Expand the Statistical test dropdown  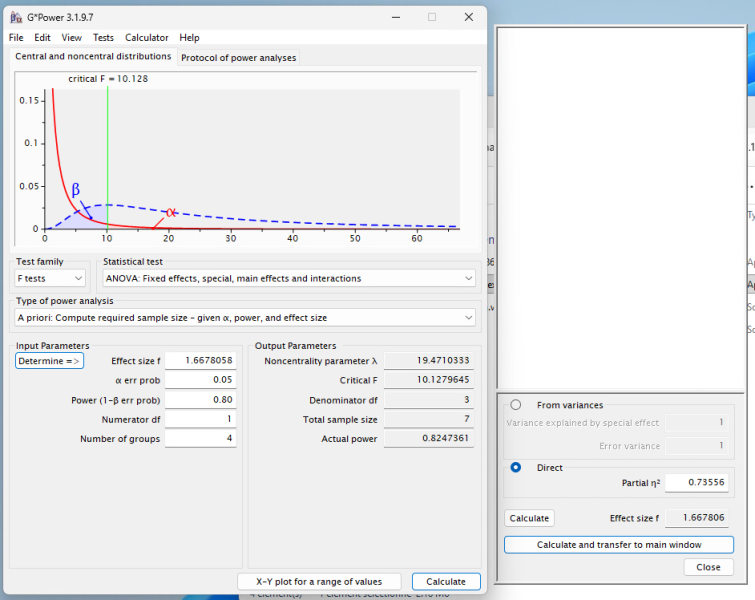(289, 278)
